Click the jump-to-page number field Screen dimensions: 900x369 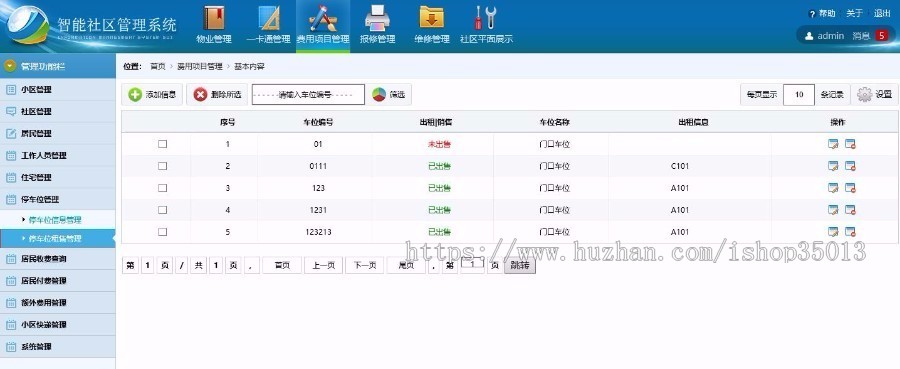point(472,263)
